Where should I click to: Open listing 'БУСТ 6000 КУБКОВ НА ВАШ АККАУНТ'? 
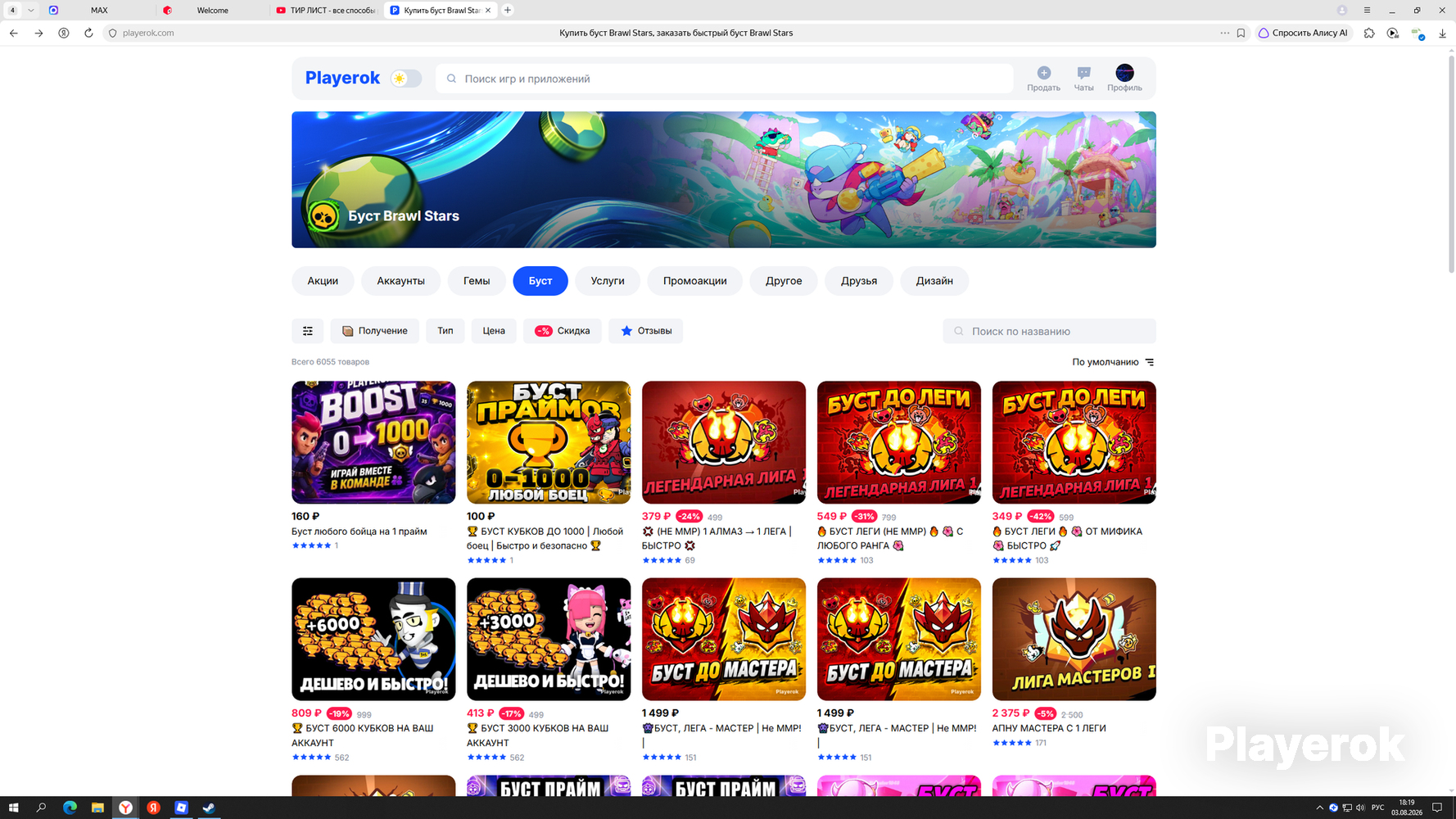click(363, 735)
